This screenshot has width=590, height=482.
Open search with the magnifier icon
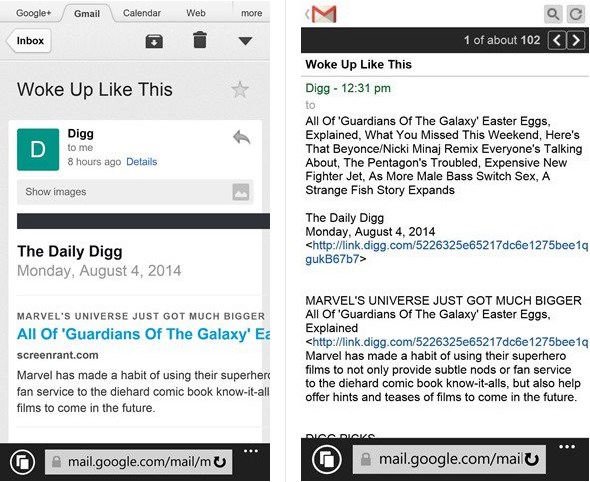point(553,14)
